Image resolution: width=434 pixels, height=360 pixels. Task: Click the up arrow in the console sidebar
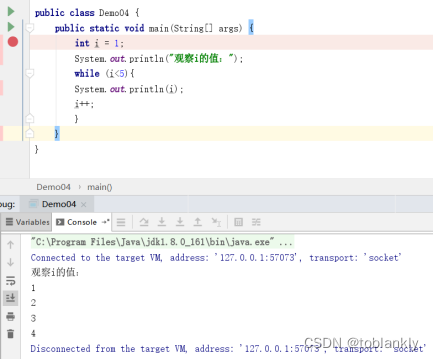[x=11, y=245]
